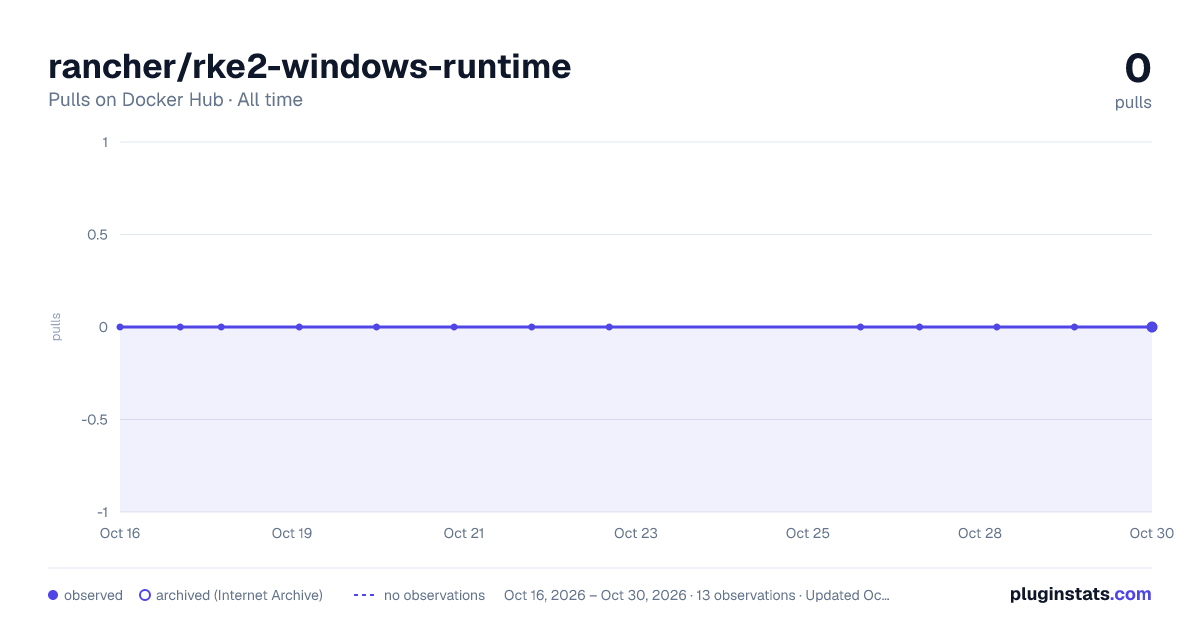Screen dimensions: 1200x630
Task: Click the 'Pulls on Docker Hub · All time' subtitle
Action: point(175,100)
